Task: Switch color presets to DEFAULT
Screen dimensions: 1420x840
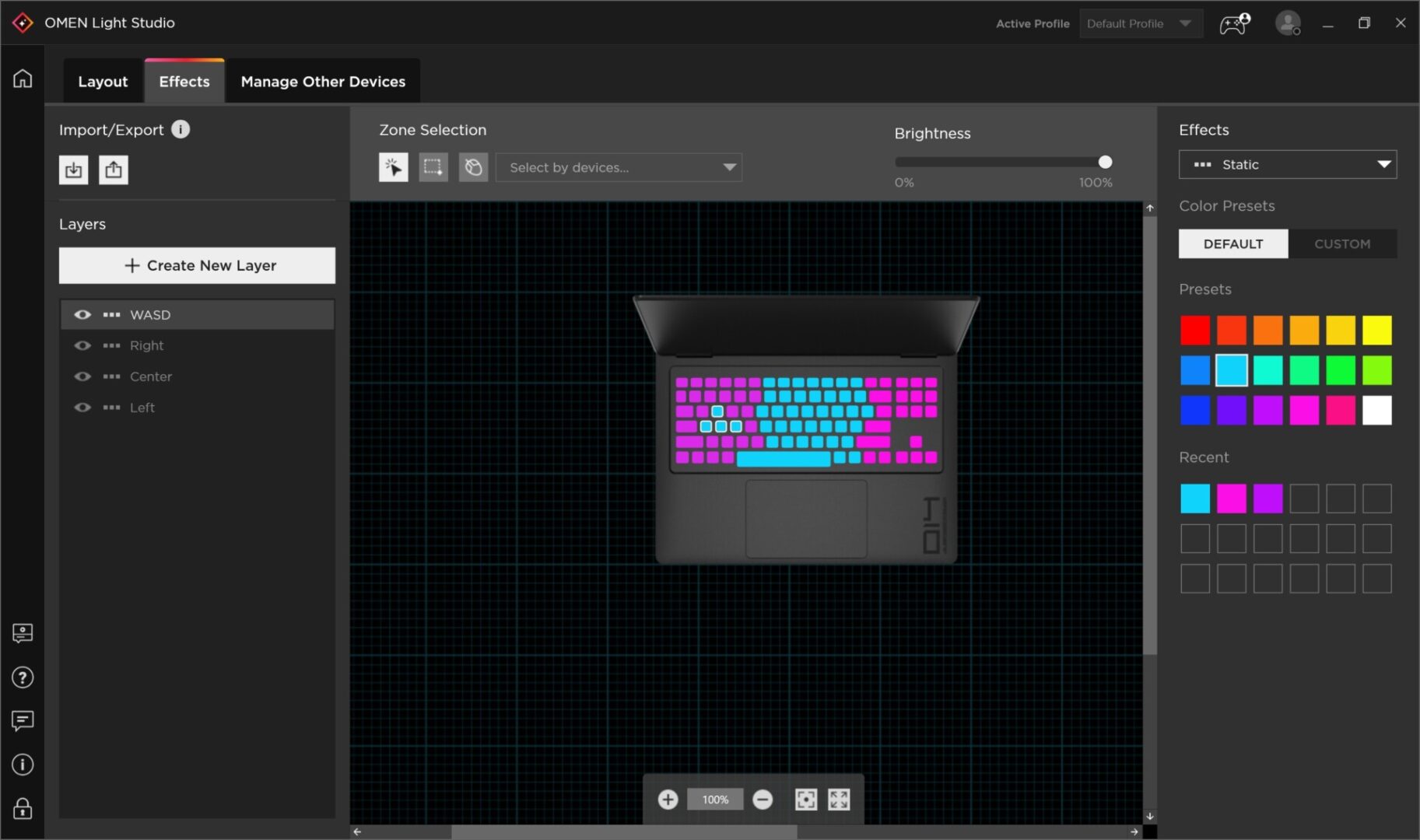Action: pyautogui.click(x=1233, y=243)
